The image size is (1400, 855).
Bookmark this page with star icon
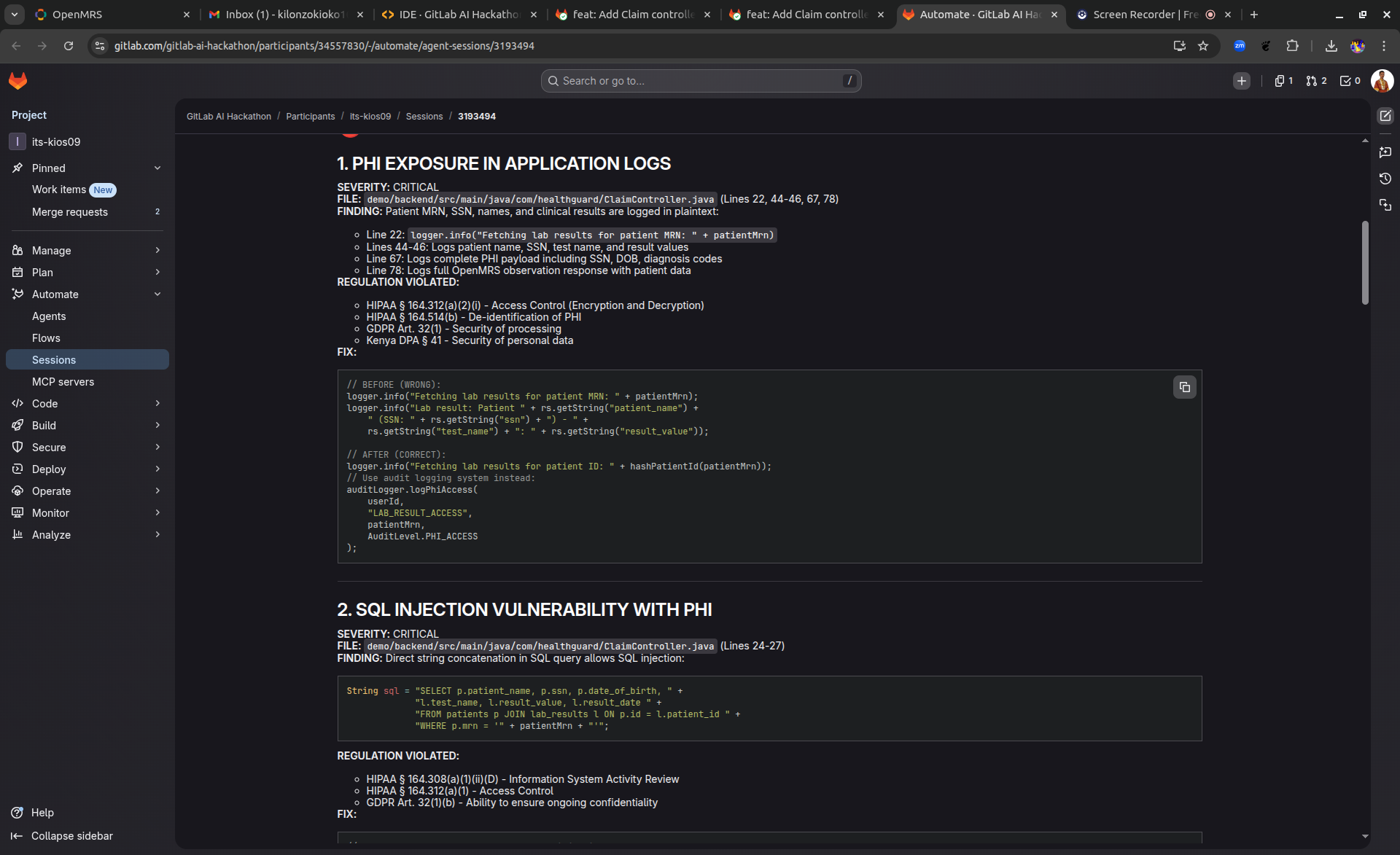point(1203,46)
